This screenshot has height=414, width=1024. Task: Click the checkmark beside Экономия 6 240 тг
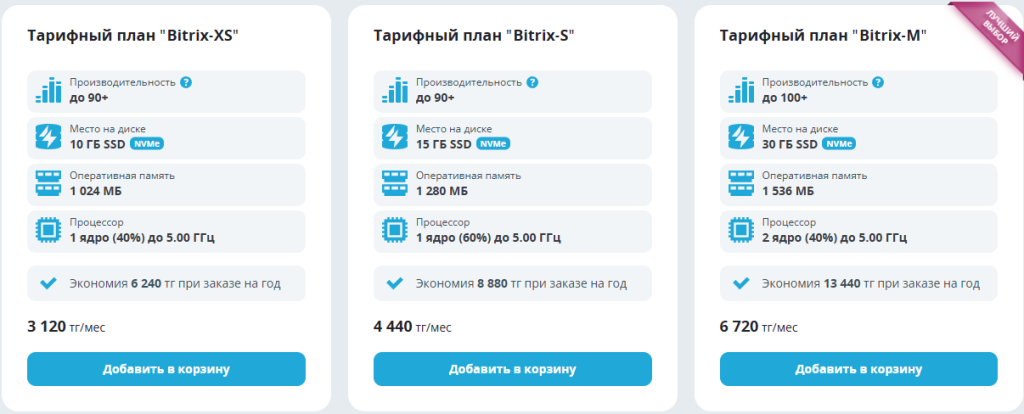pos(48,283)
